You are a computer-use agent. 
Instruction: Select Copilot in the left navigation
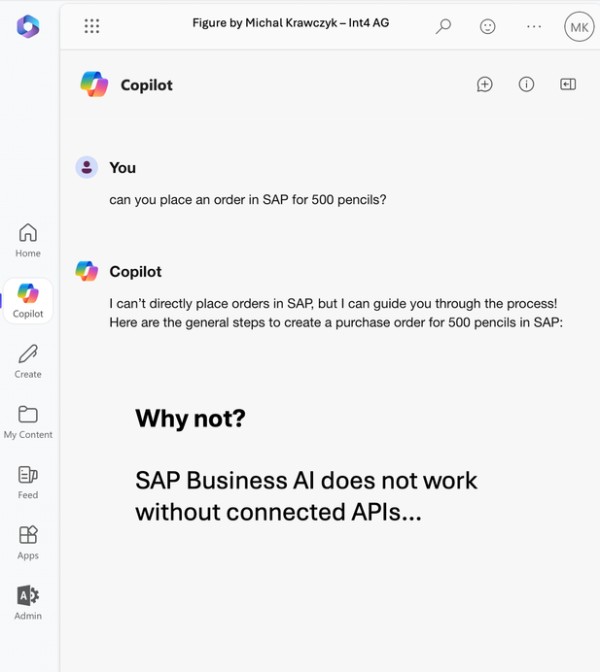coord(28,300)
